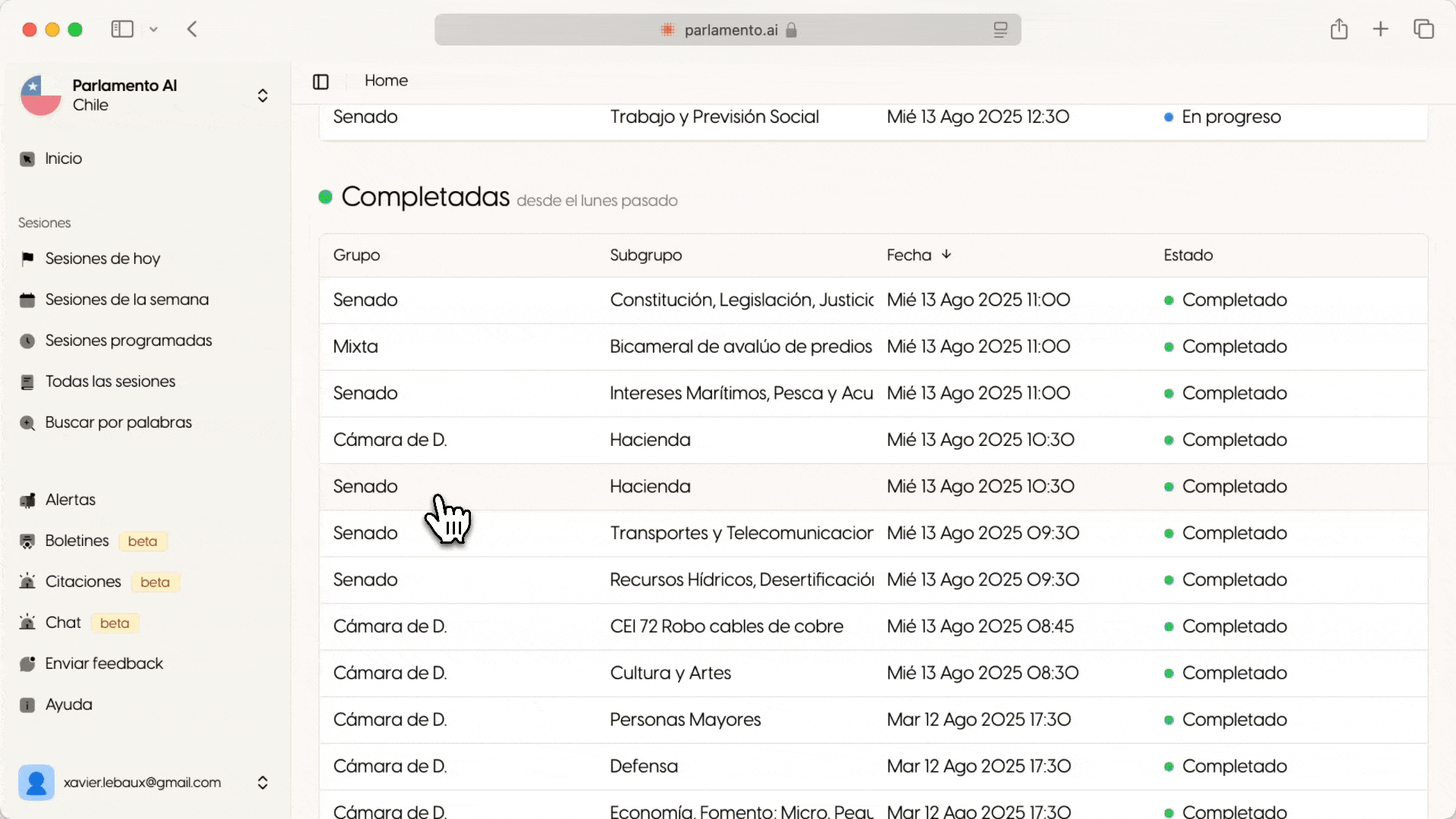
Task: Open Sesiones de hoy from the sidebar
Action: pyautogui.click(x=102, y=258)
